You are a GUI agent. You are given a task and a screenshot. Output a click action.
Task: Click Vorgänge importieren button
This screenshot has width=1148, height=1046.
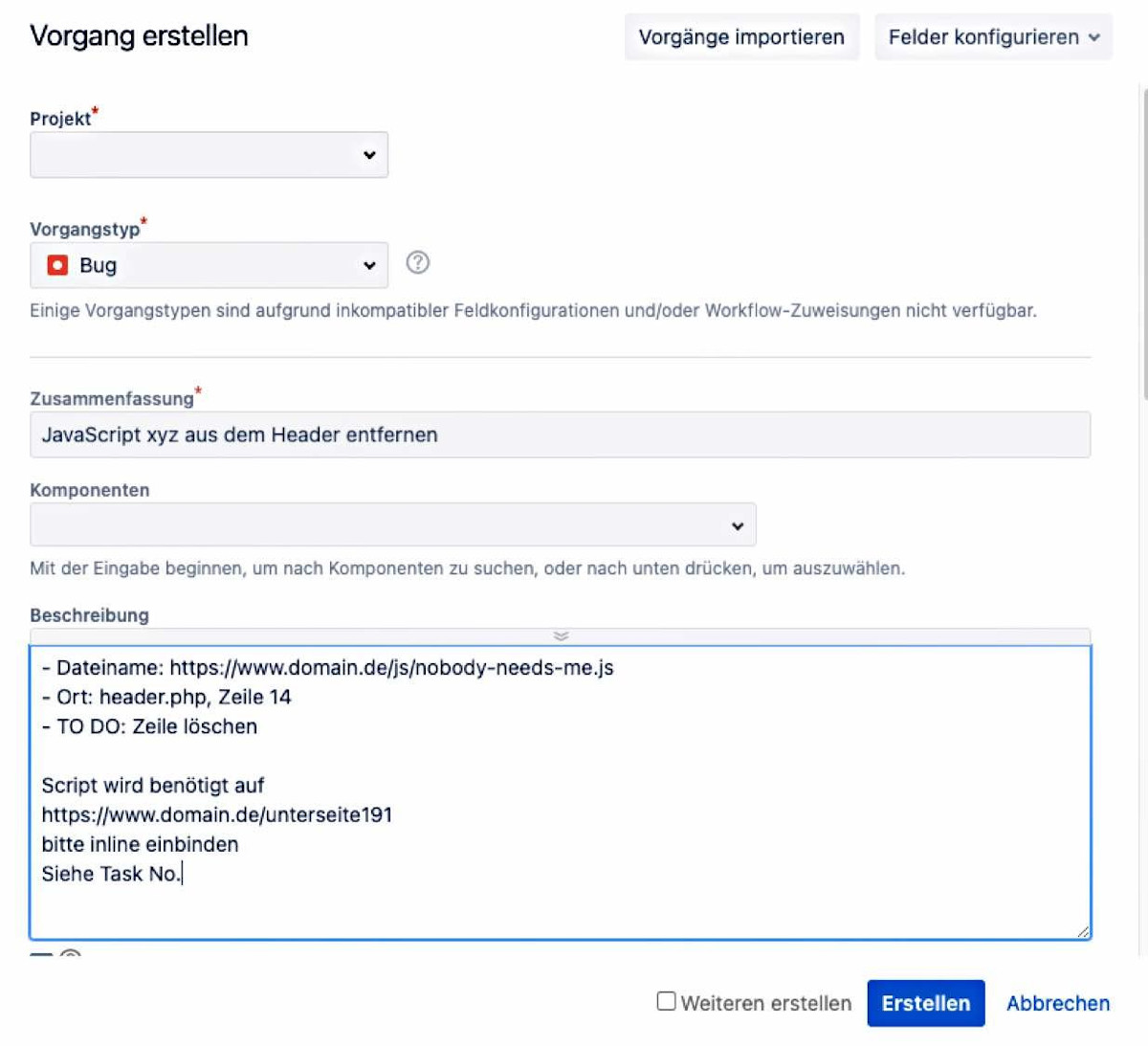coord(741,37)
